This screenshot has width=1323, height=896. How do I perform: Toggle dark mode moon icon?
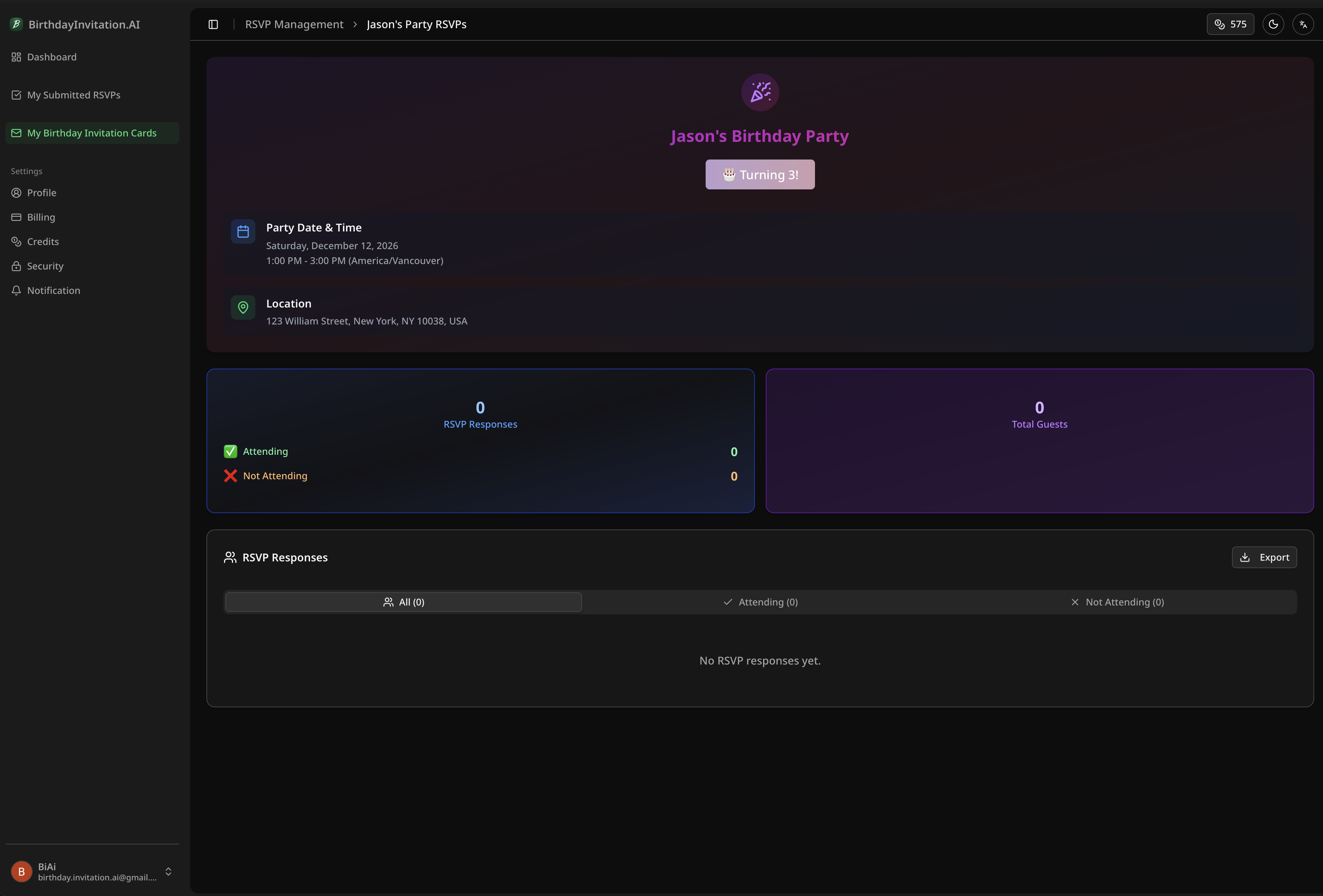[1273, 24]
